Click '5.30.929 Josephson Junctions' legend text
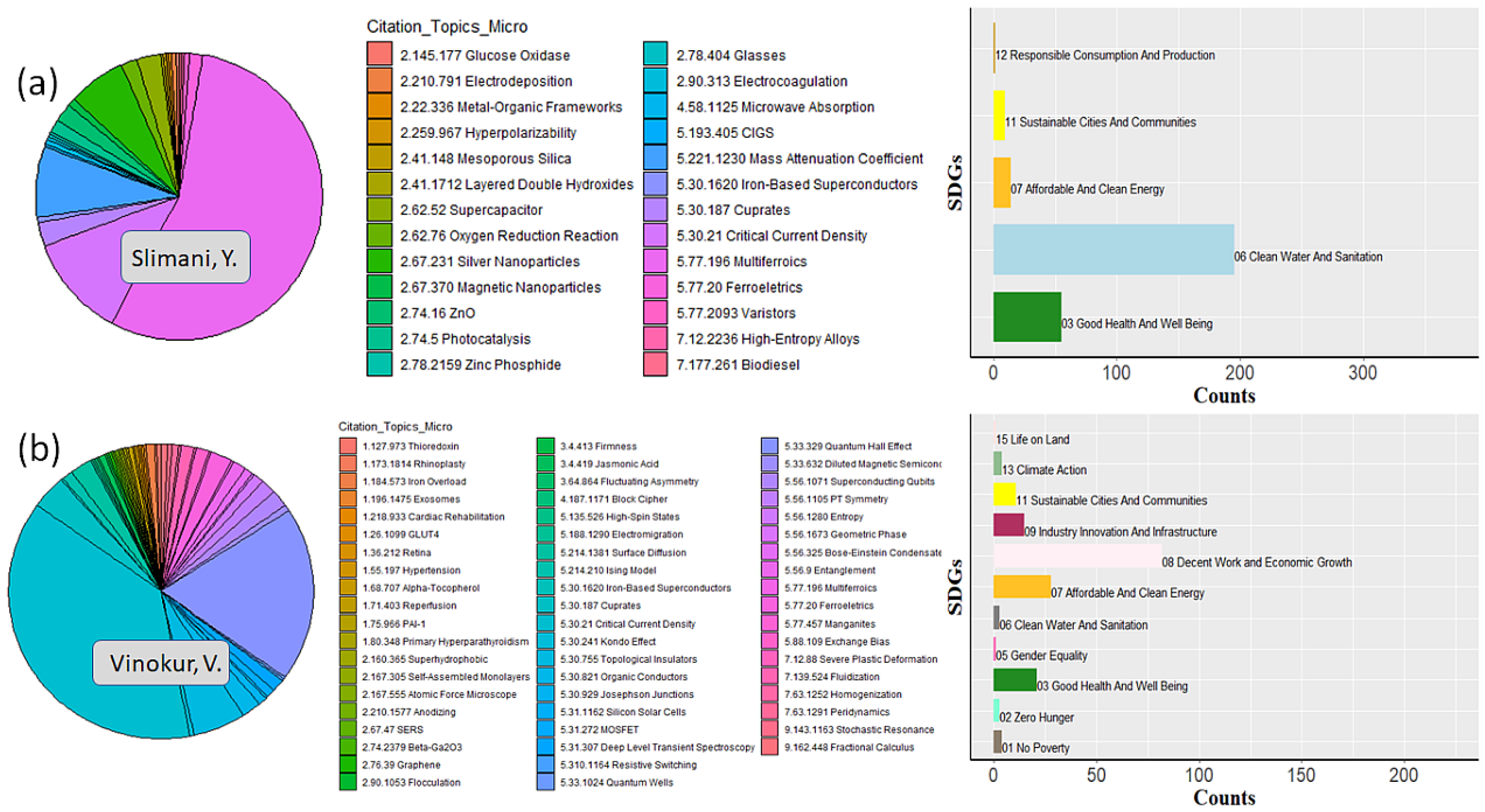Screen dimensions: 1485x812 point(627,694)
